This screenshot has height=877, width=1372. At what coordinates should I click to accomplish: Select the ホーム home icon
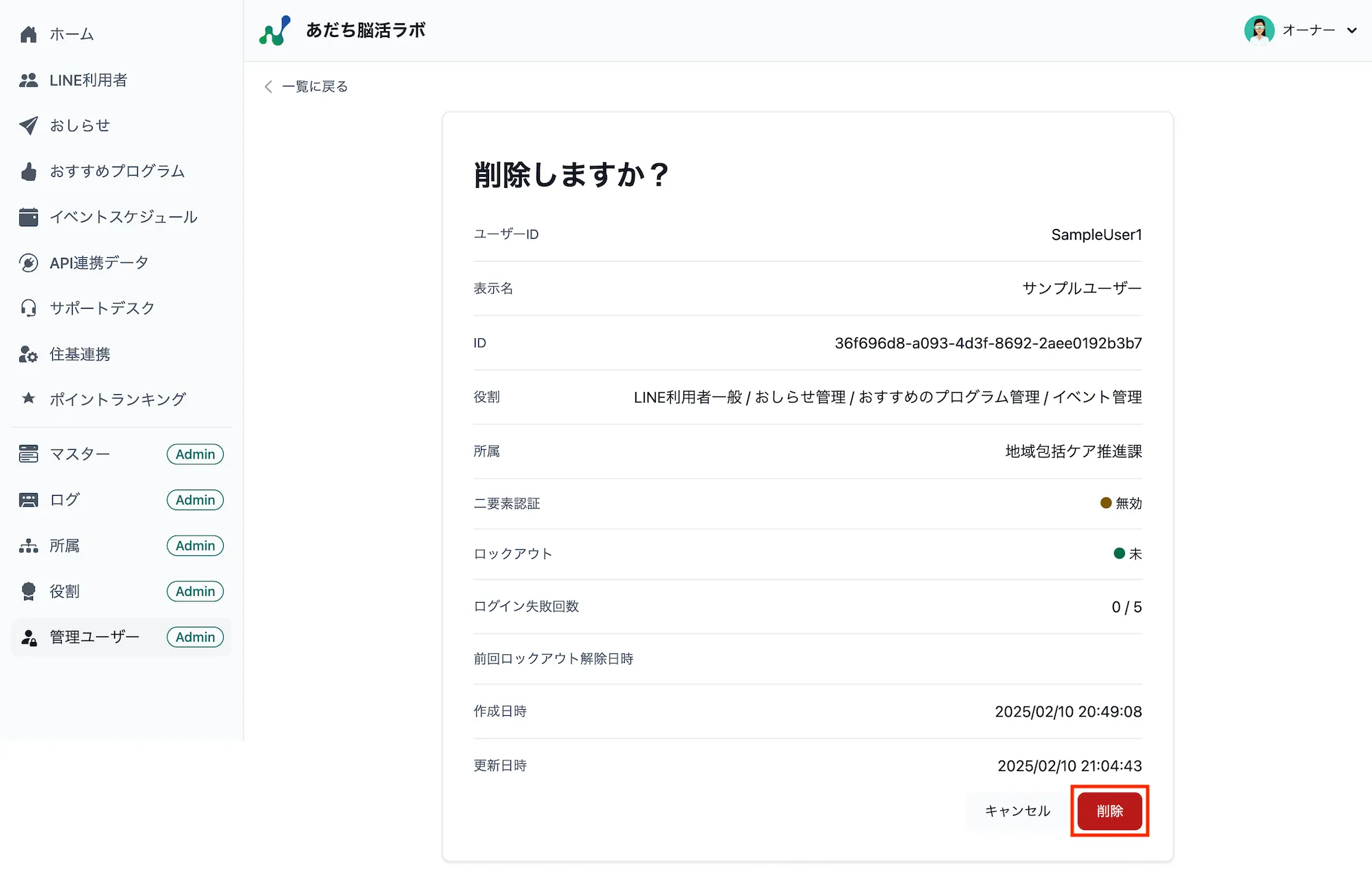[28, 33]
